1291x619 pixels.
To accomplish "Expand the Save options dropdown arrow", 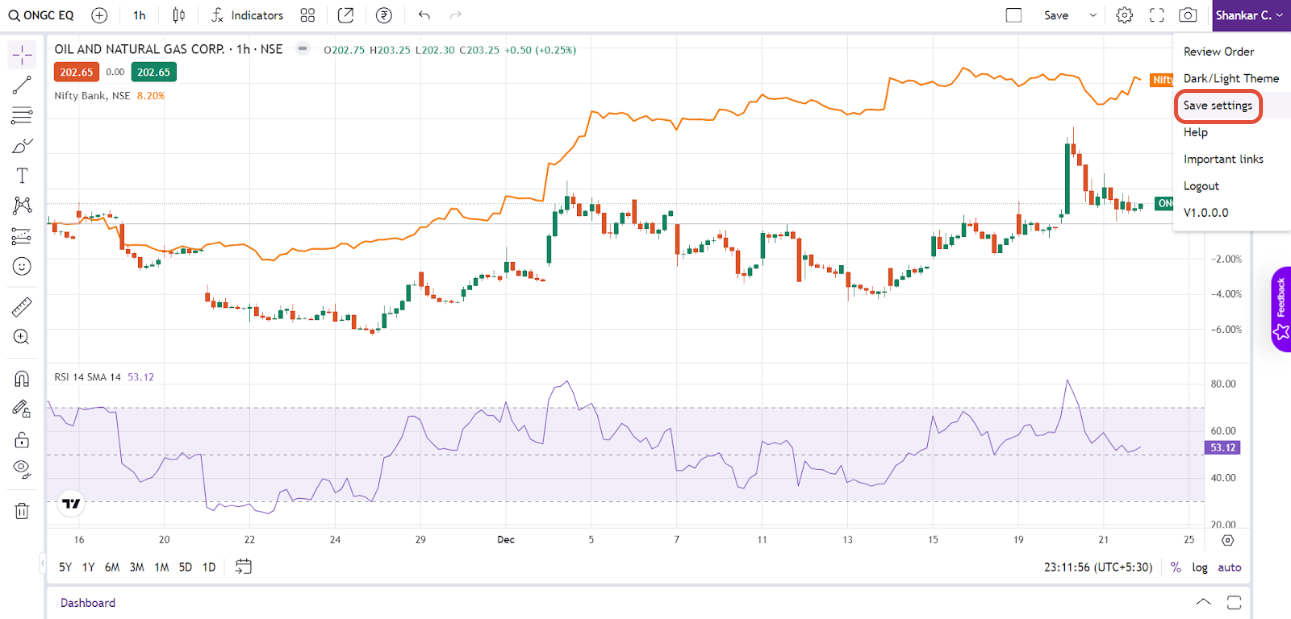I will [x=1093, y=15].
